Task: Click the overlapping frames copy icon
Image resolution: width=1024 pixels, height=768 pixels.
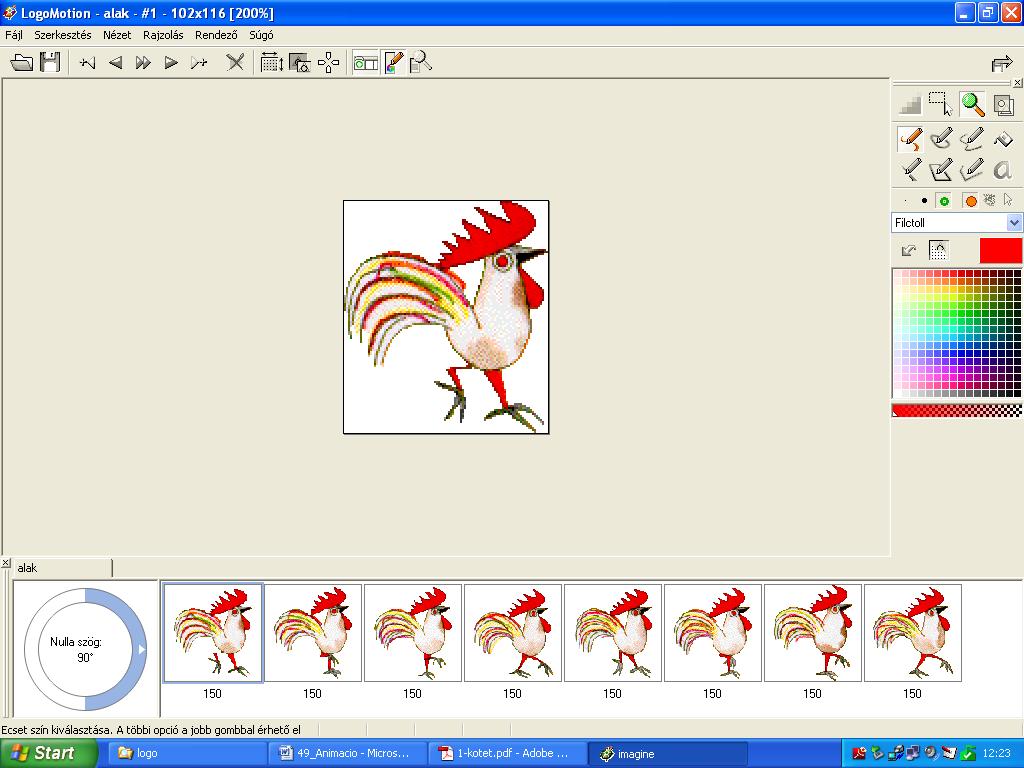Action: pyautogui.click(x=1004, y=104)
